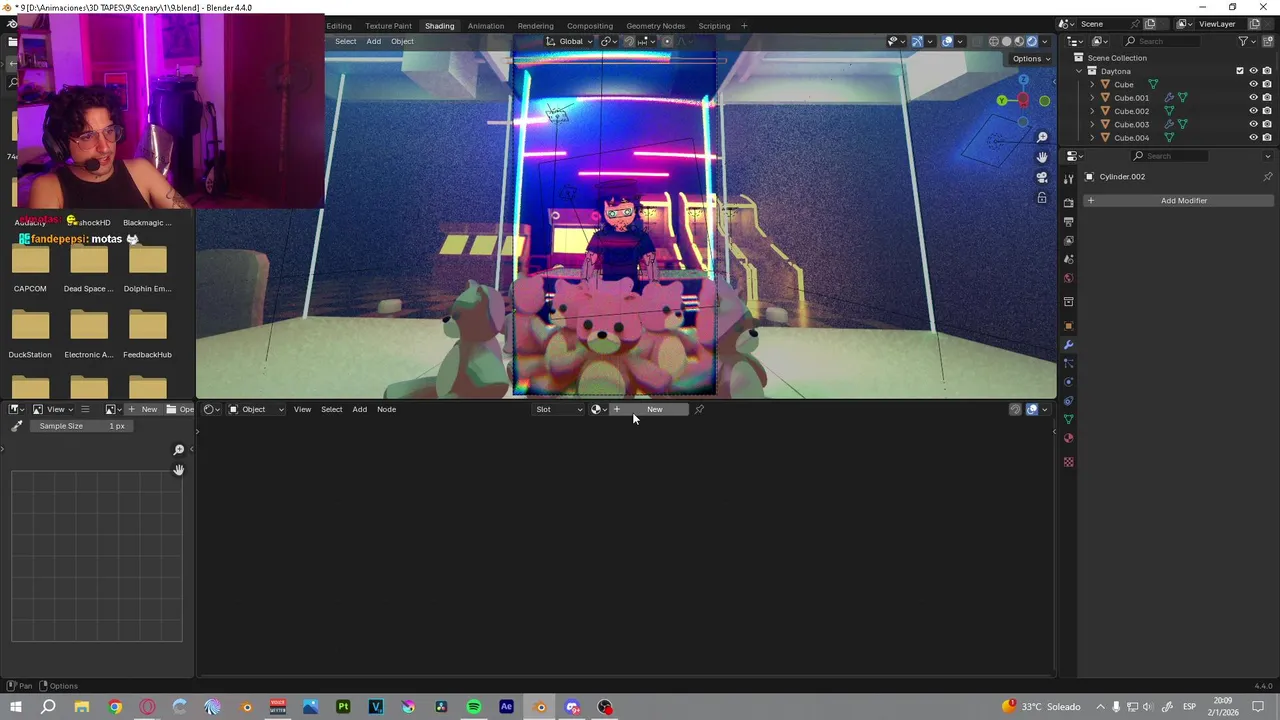Click the hand pan icon in the 3D viewport

click(x=1042, y=157)
